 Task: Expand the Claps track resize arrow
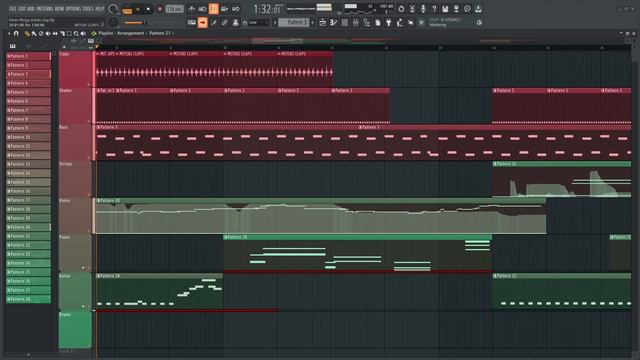tap(89, 84)
